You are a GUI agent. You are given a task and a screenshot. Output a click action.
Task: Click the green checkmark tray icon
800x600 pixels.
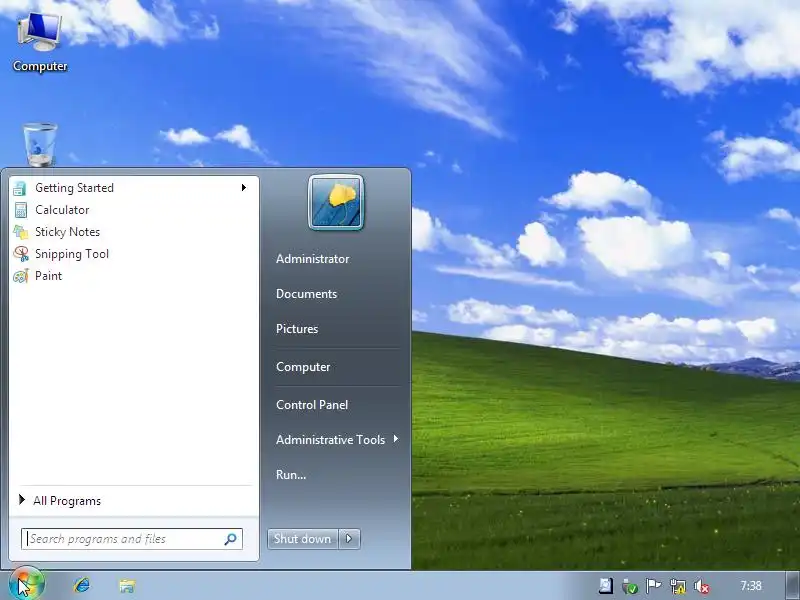click(x=630, y=586)
